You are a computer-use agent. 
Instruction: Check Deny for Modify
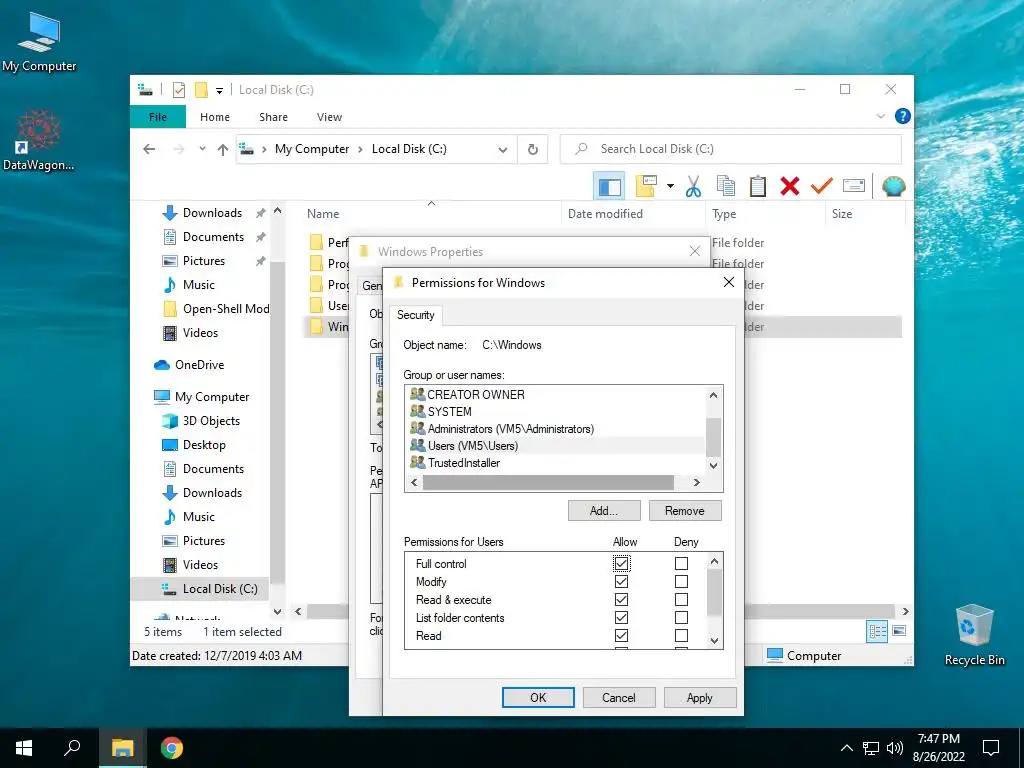[x=681, y=581]
